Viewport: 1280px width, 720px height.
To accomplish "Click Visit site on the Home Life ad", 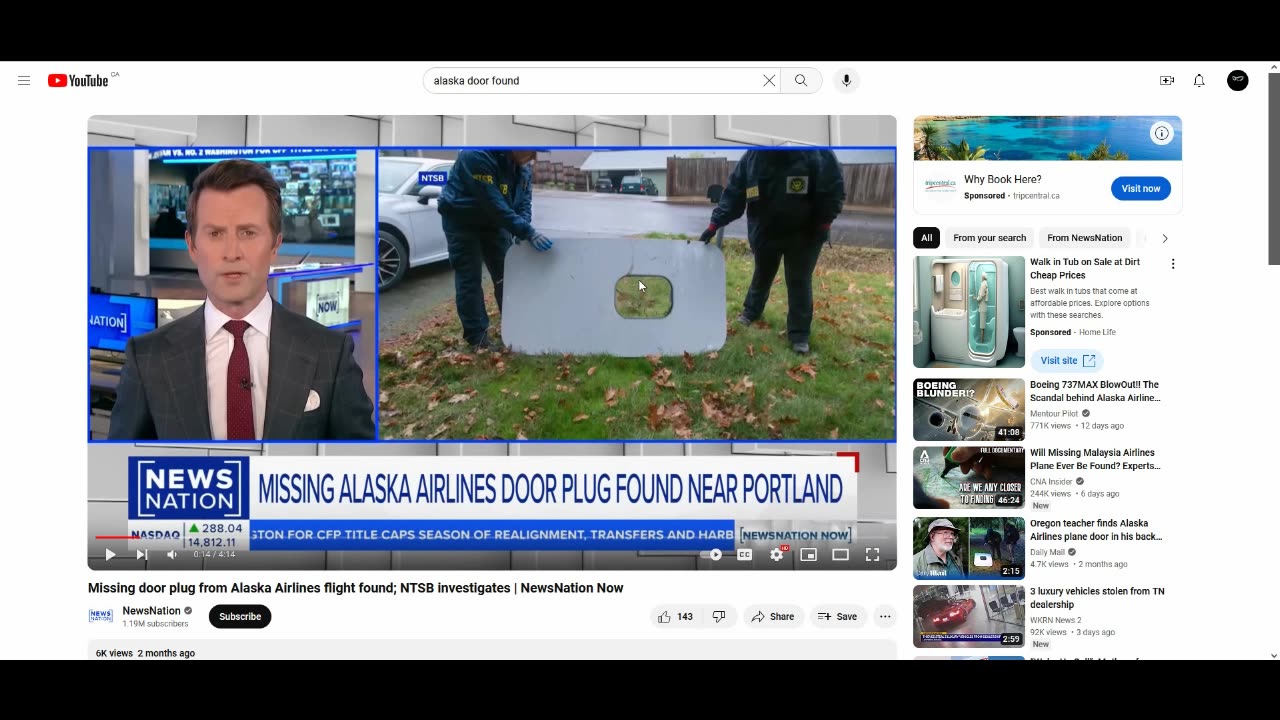I will [x=1067, y=361].
